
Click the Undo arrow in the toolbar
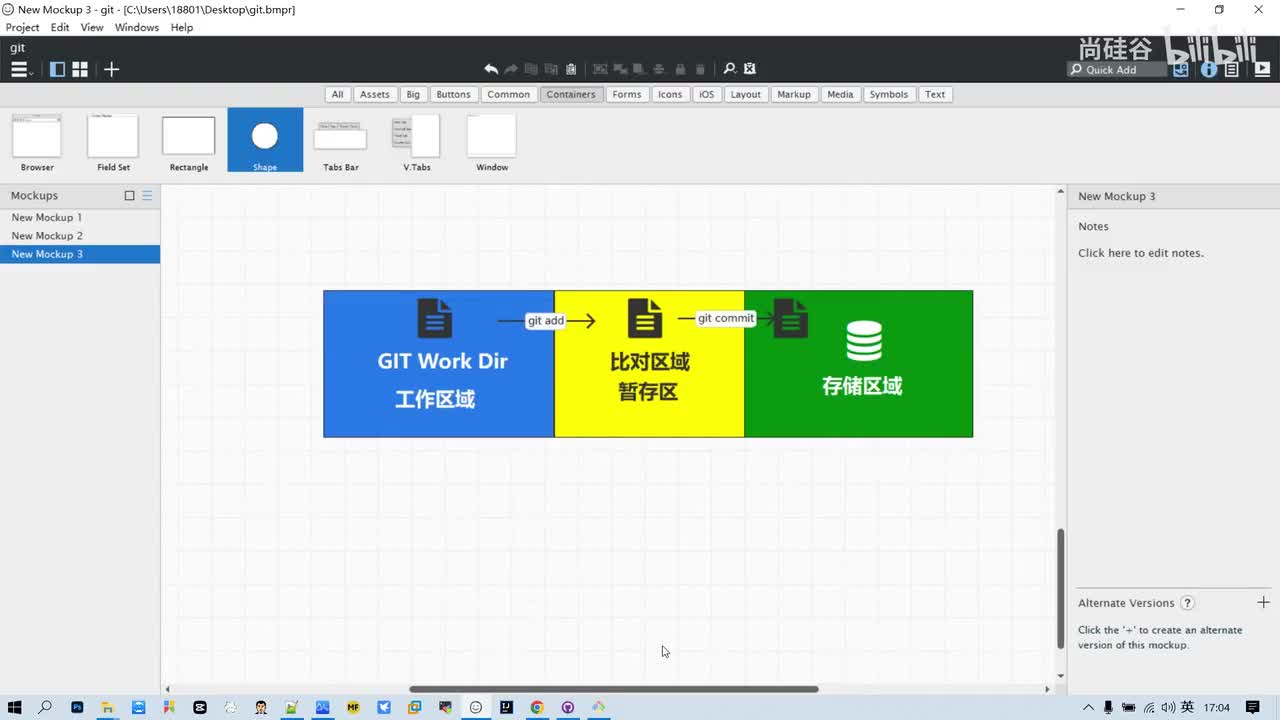[x=491, y=69]
